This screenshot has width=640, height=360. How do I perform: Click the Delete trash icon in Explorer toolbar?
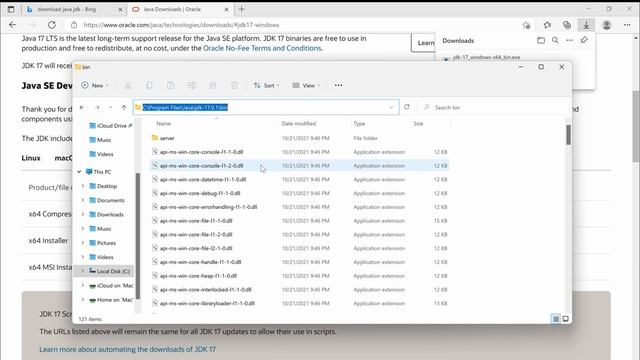[x=234, y=85]
